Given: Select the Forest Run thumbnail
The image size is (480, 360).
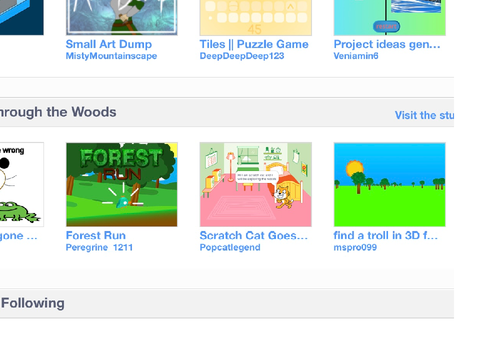Looking at the screenshot, I should [x=122, y=185].
